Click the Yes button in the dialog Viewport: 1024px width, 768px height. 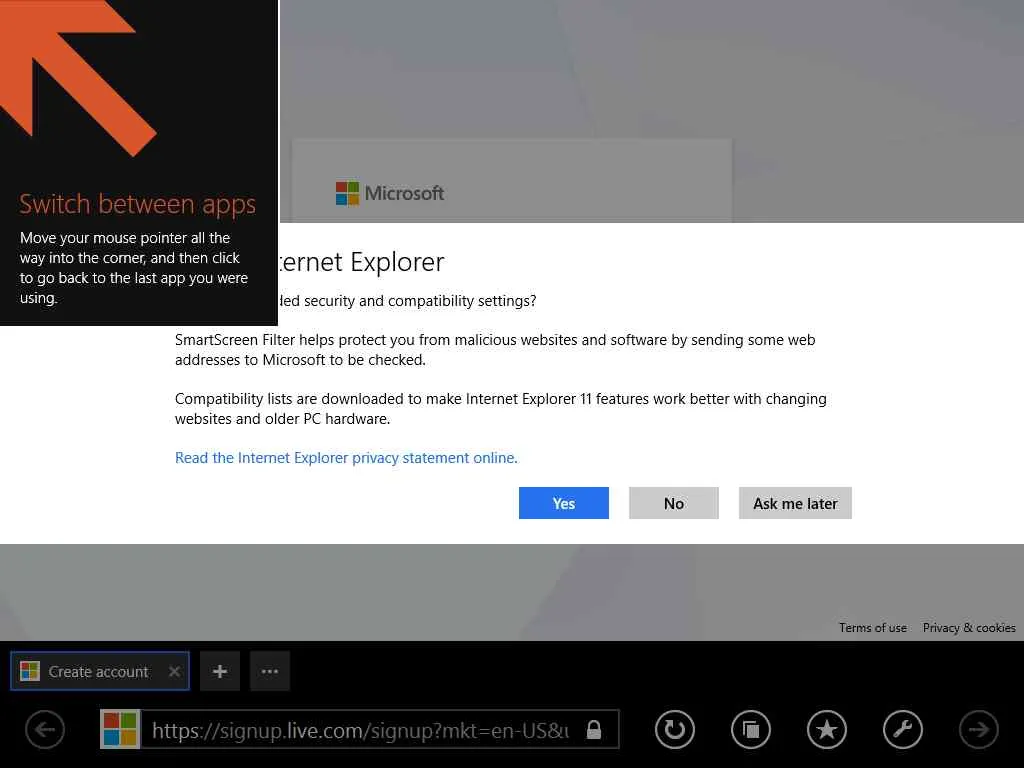564,503
